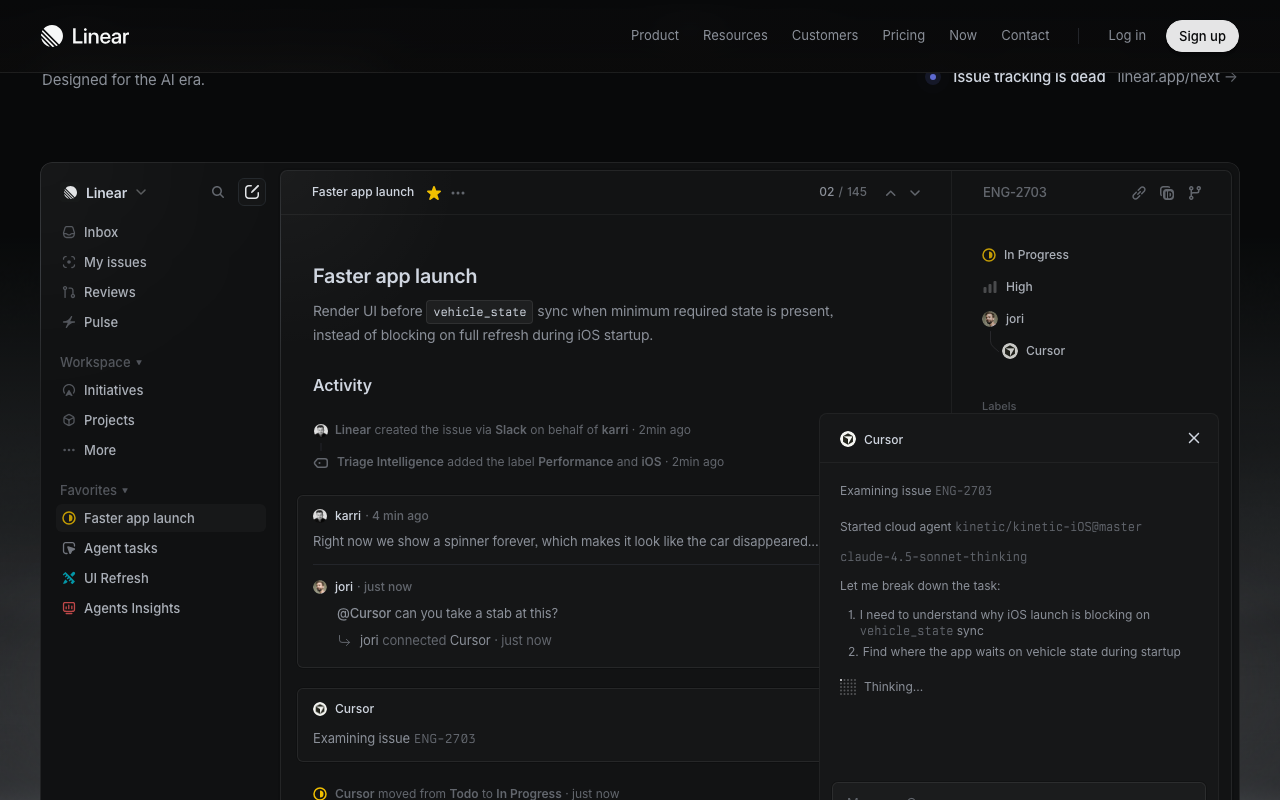Open the Agent tasks favorite
The height and width of the screenshot is (800, 1280).
(160, 548)
